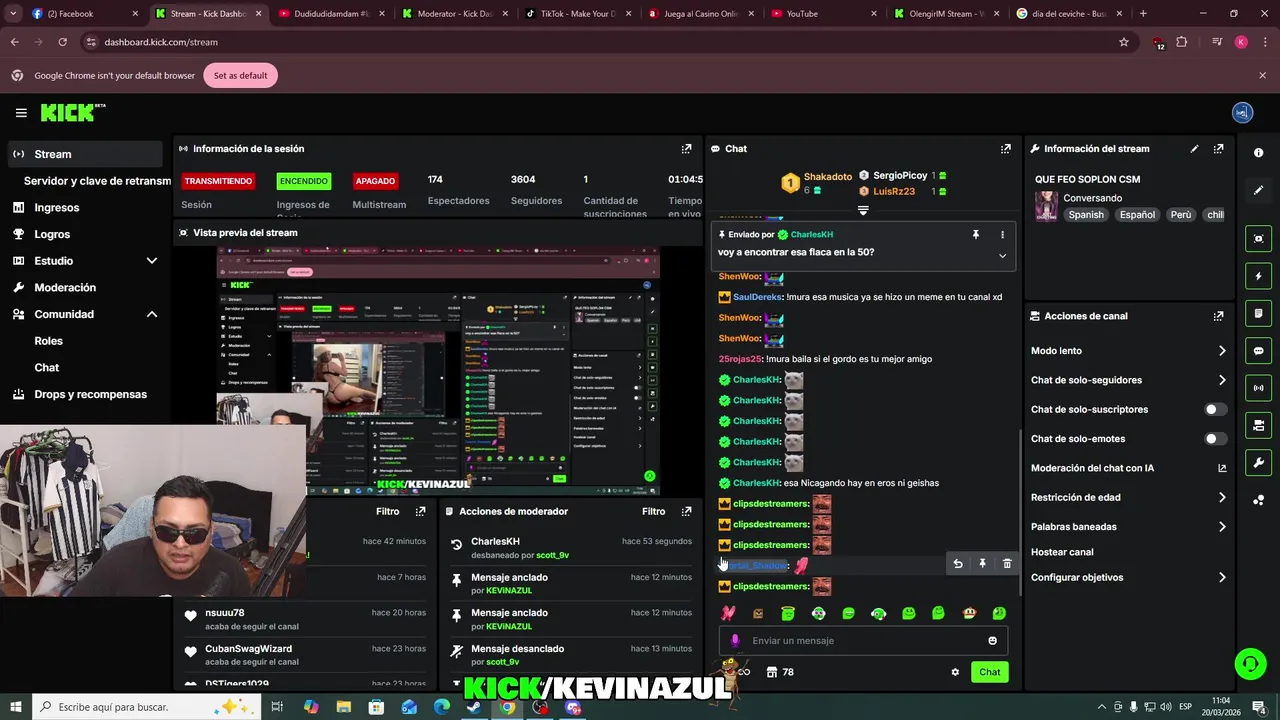Edit the stream information with pencil icon
Viewport: 1280px width, 720px height.
(1194, 149)
